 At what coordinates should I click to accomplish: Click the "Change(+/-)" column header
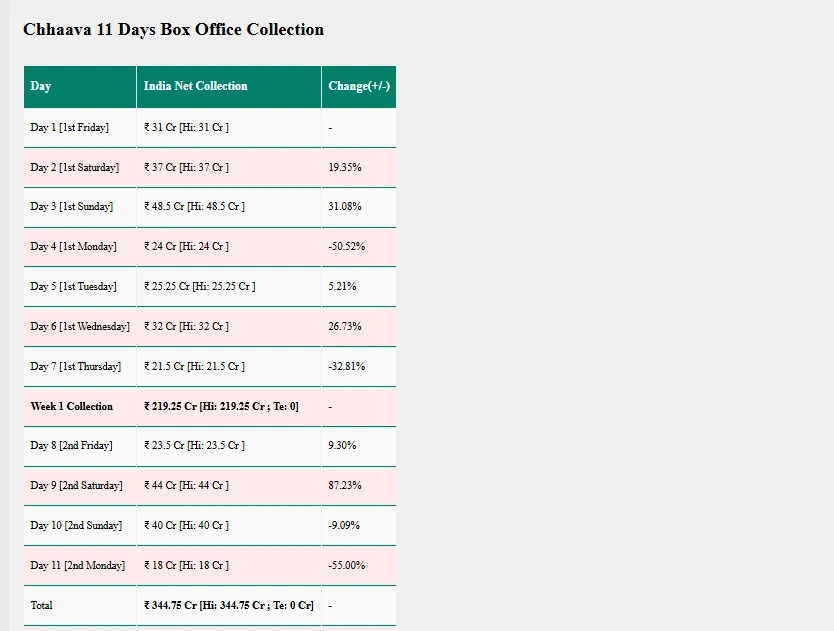click(359, 86)
